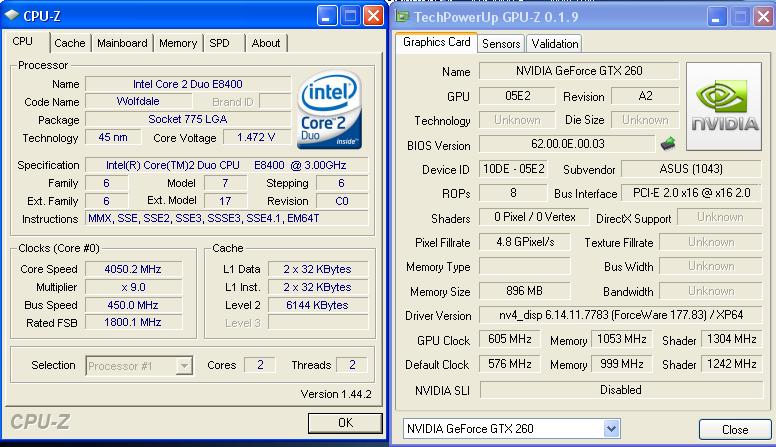Close the GPU-Z window with the X

click(x=763, y=18)
